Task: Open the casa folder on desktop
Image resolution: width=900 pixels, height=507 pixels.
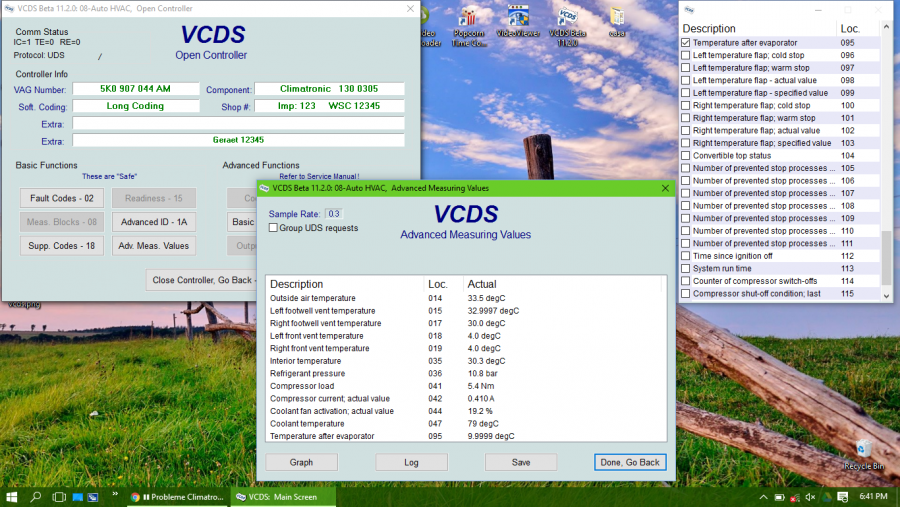Action: [x=617, y=22]
